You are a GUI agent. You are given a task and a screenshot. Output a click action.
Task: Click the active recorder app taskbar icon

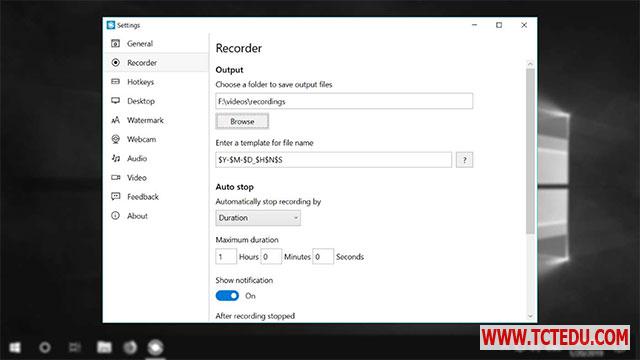coord(156,347)
